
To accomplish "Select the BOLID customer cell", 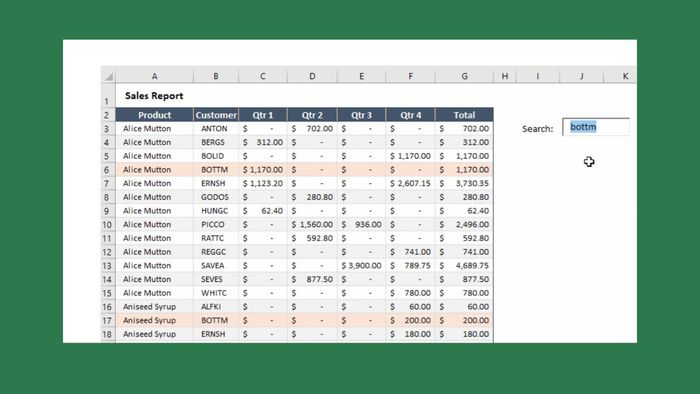I will [216, 156].
